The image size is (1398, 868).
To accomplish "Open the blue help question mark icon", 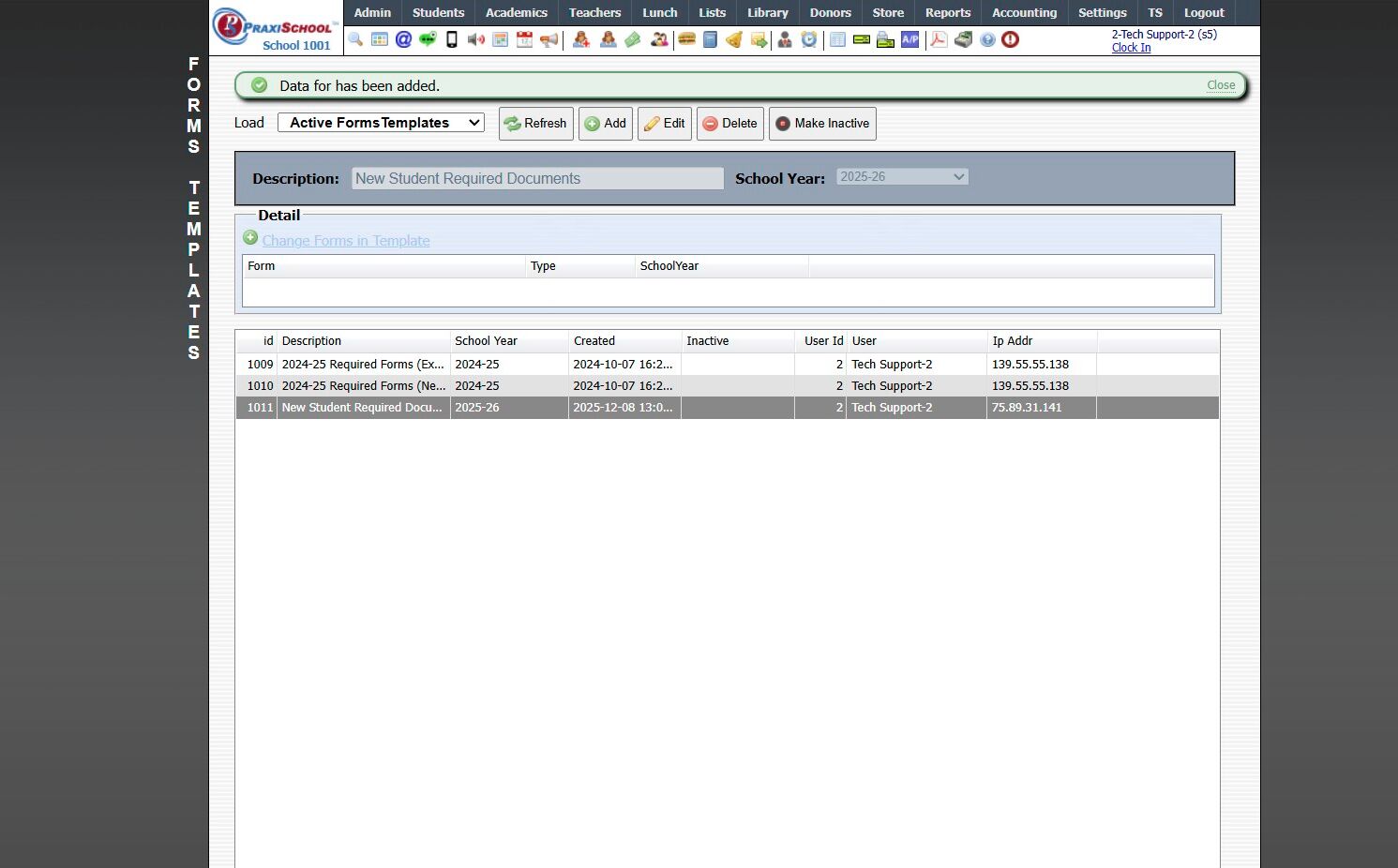I will pyautogui.click(x=987, y=39).
